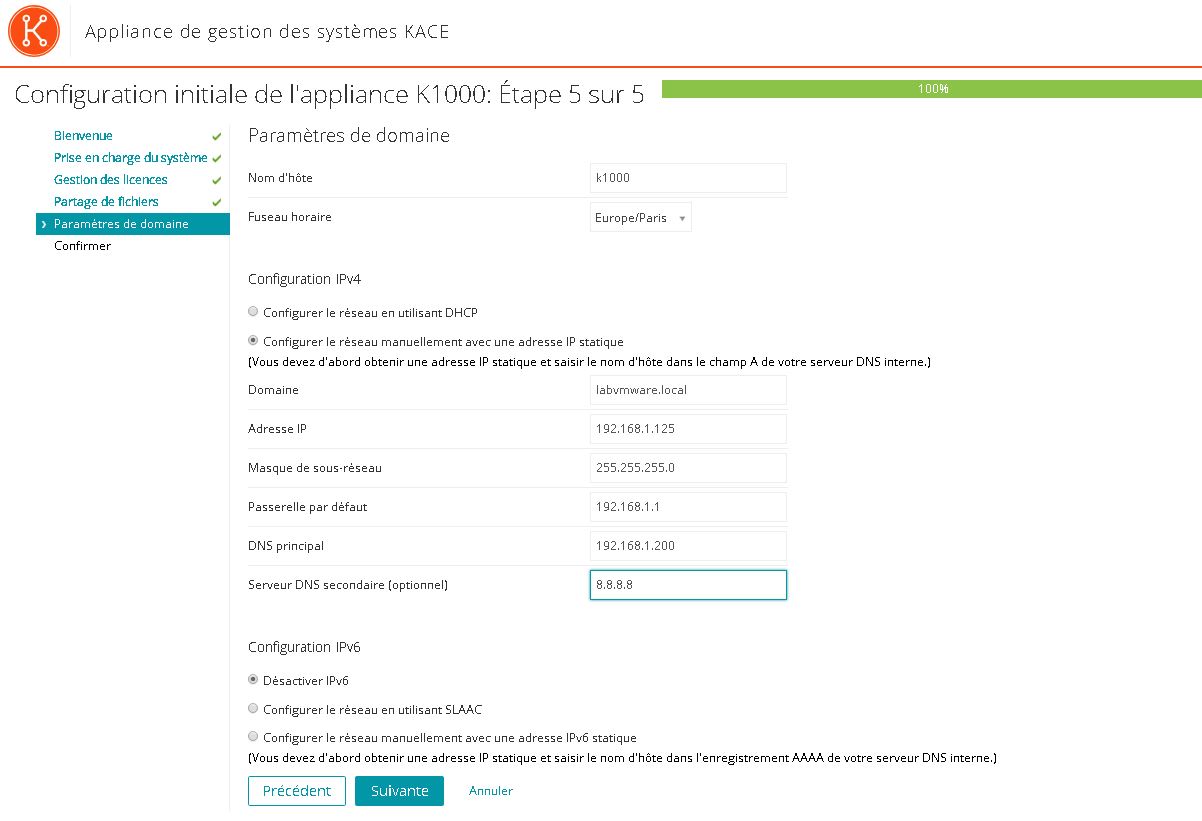Image resolution: width=1202 pixels, height=821 pixels.
Task: Click the "DNS principal" label text
Action: click(286, 546)
